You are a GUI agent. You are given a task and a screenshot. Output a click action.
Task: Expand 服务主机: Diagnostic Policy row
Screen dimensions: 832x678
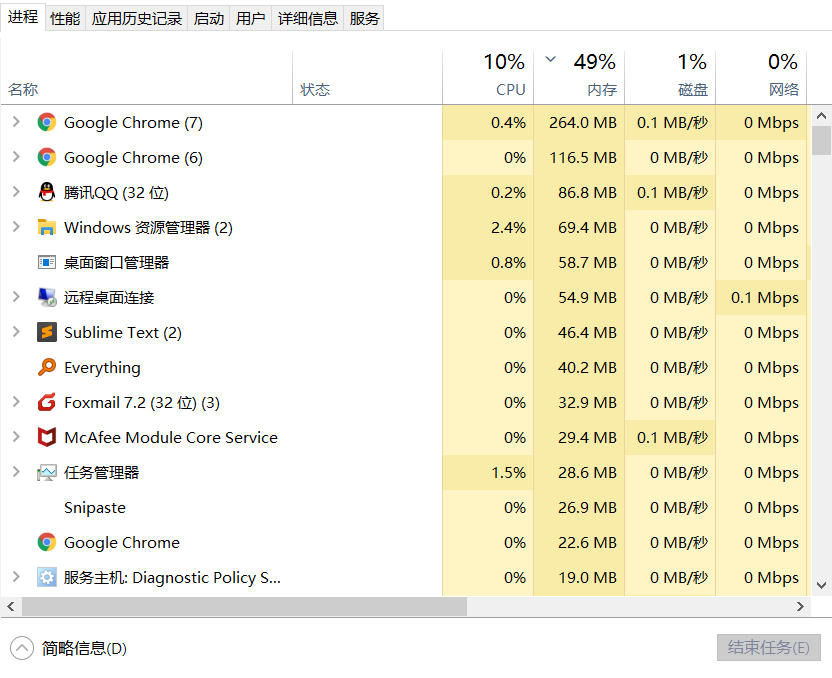16,577
